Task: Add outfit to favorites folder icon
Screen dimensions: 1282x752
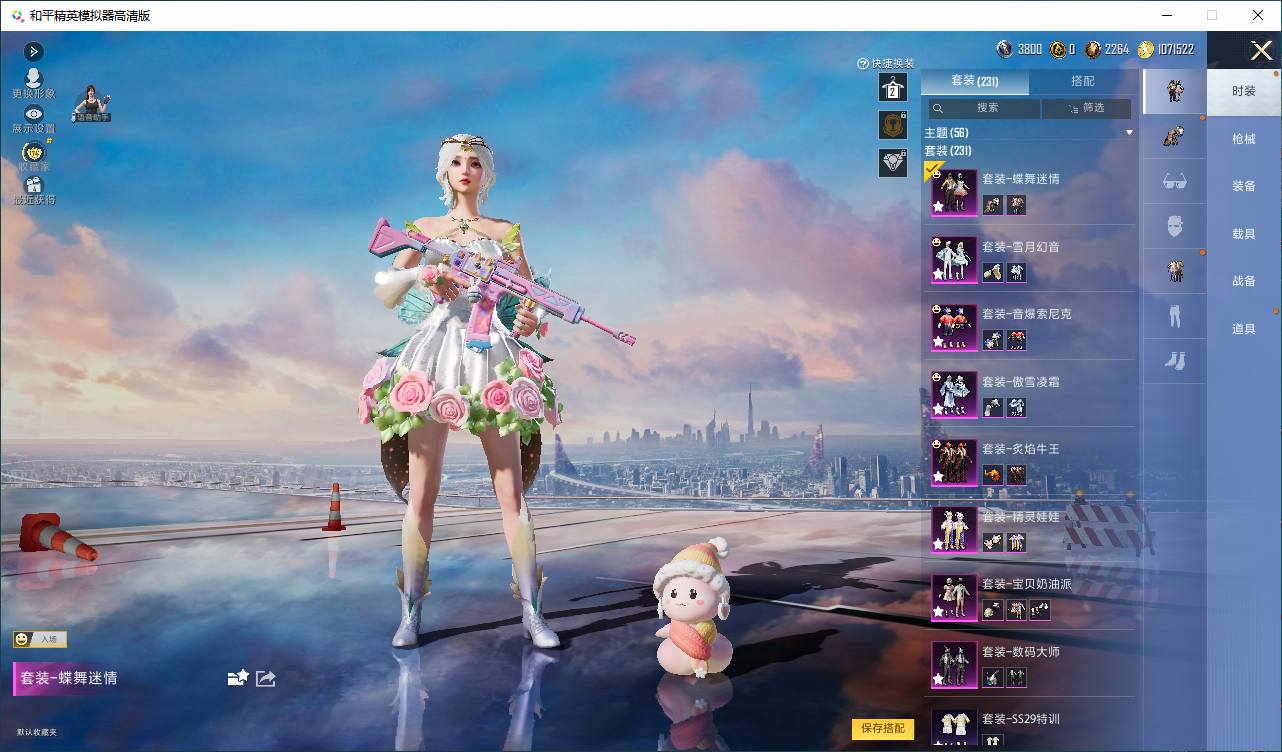Action: 238,678
